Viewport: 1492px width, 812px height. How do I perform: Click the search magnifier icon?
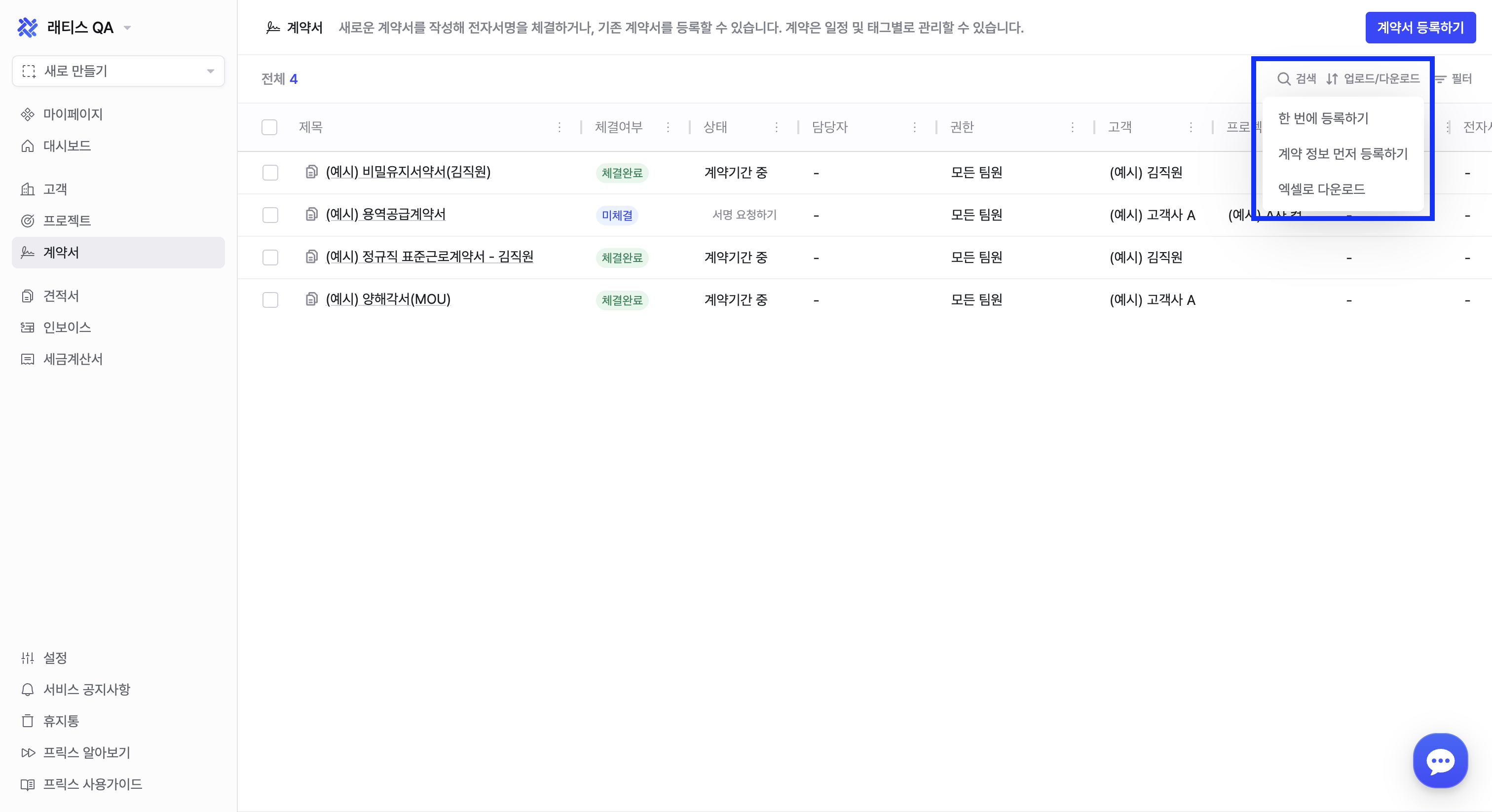pyautogui.click(x=1283, y=79)
